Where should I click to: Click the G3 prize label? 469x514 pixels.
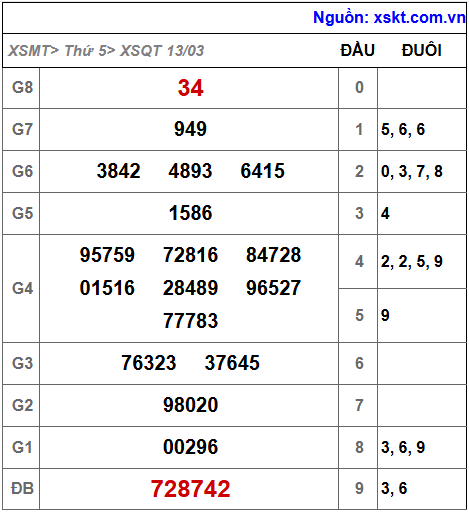pos(22,363)
